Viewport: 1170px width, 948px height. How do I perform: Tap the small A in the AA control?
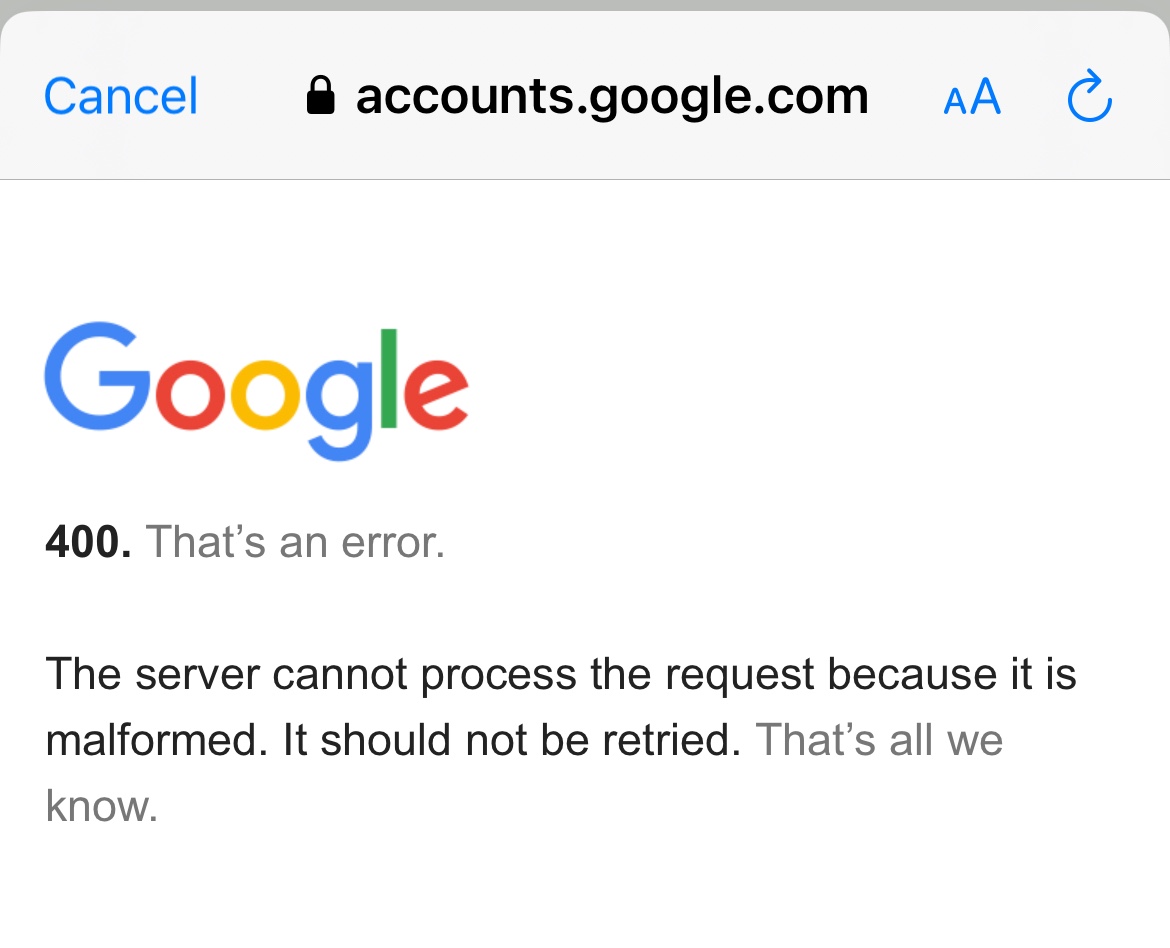[x=955, y=102]
